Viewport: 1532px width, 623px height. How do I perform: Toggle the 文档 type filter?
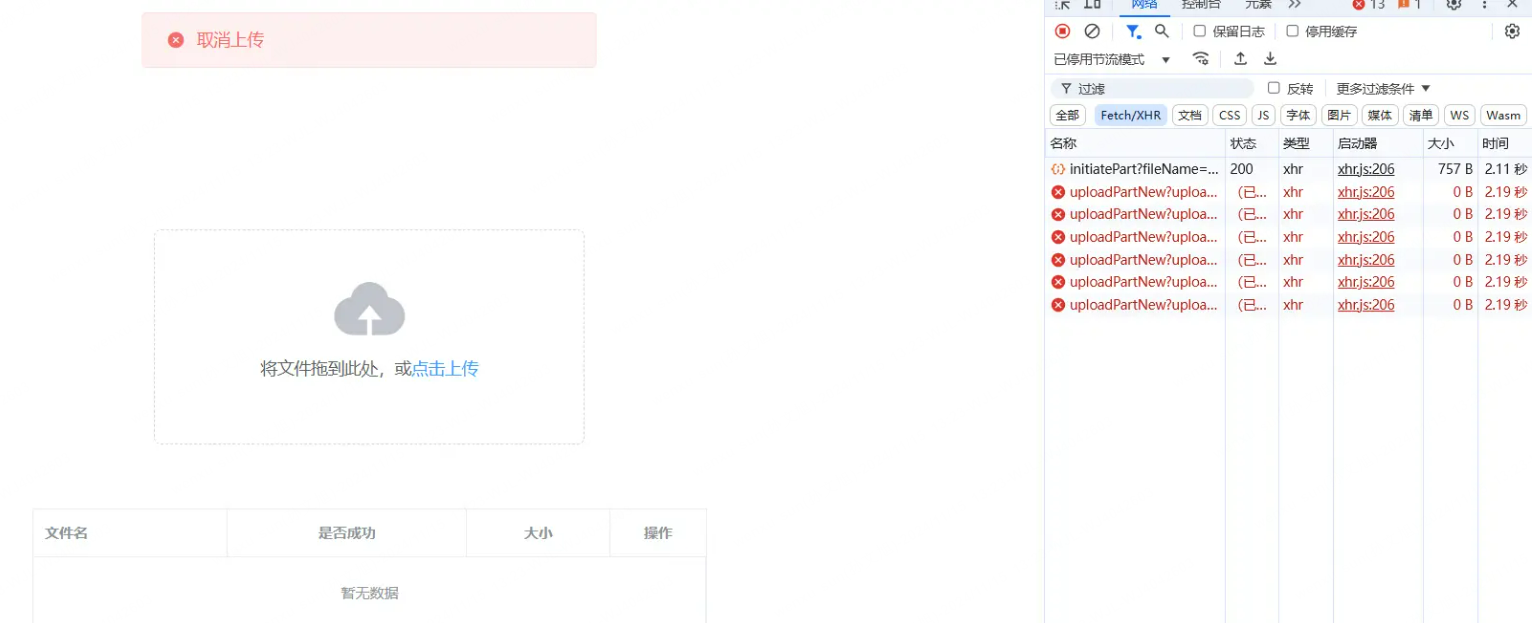[1190, 115]
